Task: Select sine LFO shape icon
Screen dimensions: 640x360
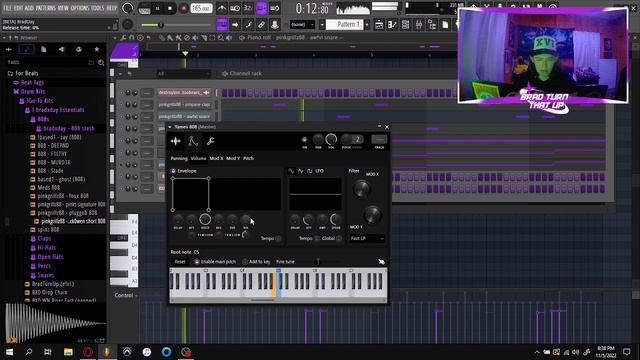Action: click(x=291, y=171)
